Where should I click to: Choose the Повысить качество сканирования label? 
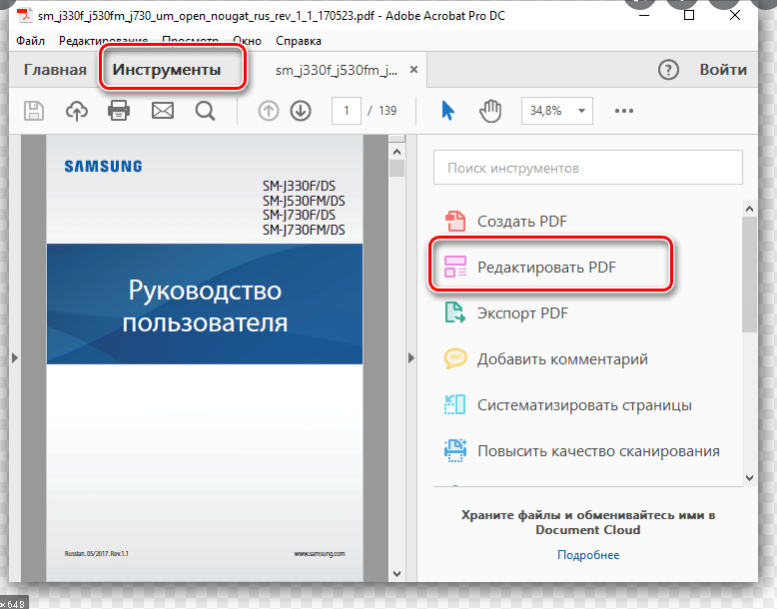[x=598, y=451]
